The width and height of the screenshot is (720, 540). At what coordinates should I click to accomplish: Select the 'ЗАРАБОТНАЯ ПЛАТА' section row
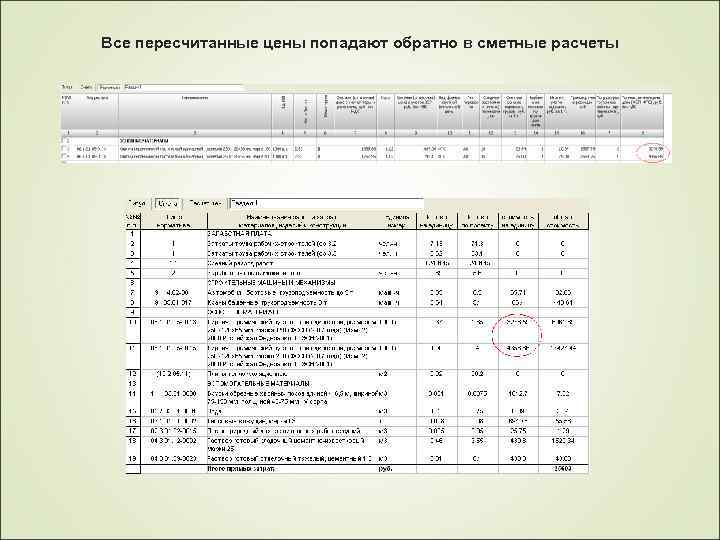tap(239, 234)
